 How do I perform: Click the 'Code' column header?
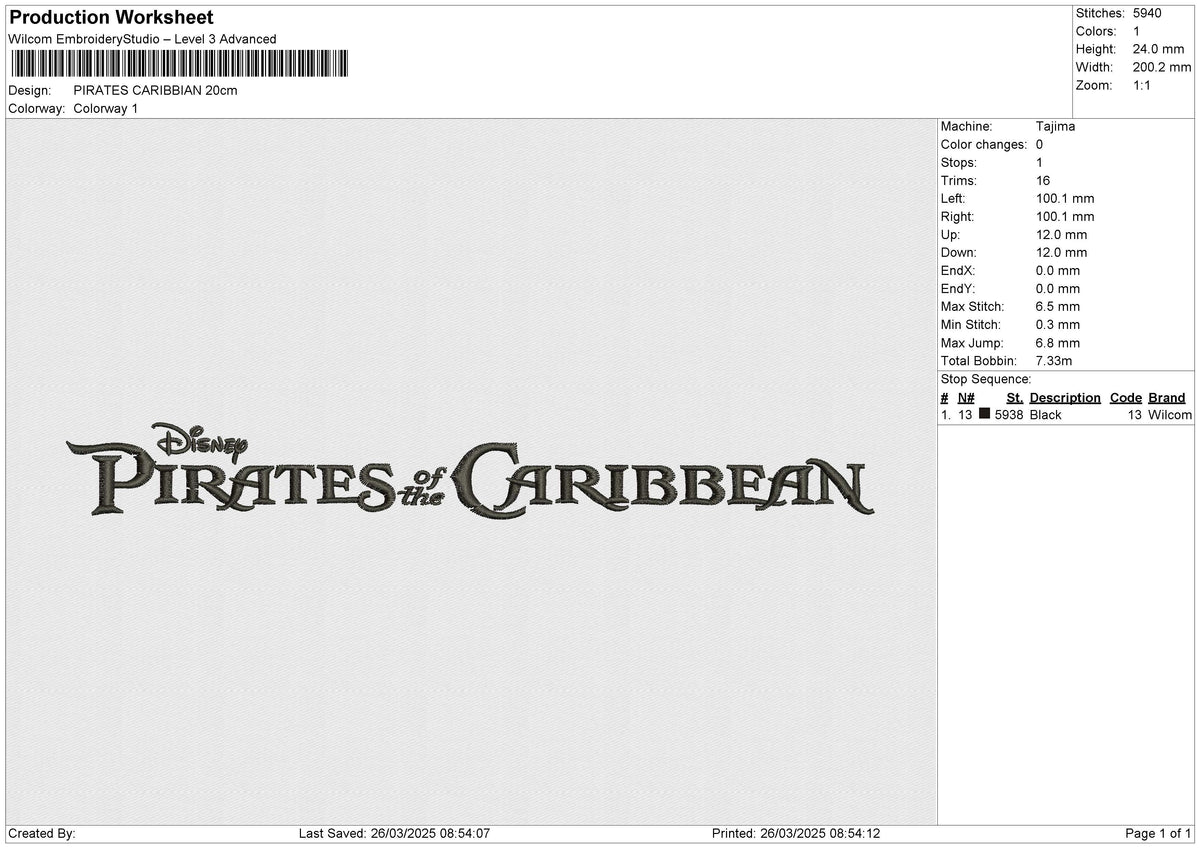1126,397
